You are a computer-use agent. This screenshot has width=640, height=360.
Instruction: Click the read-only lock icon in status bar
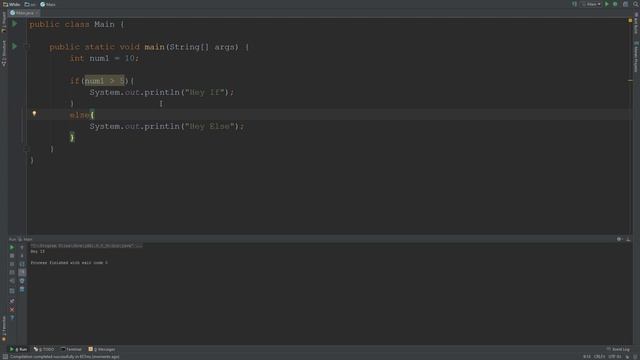(627, 357)
